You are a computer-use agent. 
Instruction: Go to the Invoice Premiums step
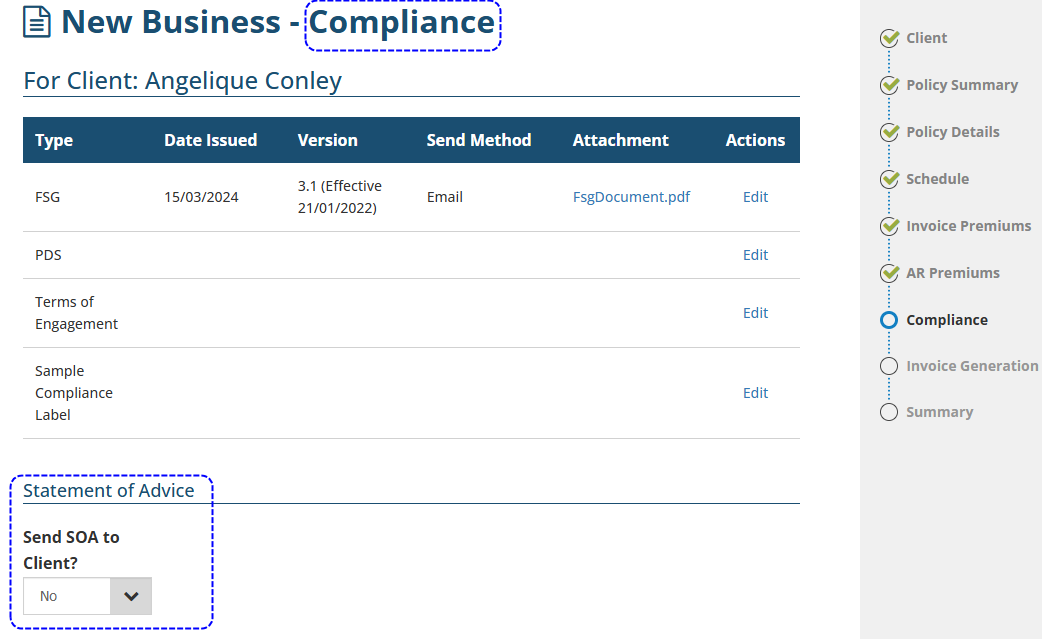pos(968,226)
